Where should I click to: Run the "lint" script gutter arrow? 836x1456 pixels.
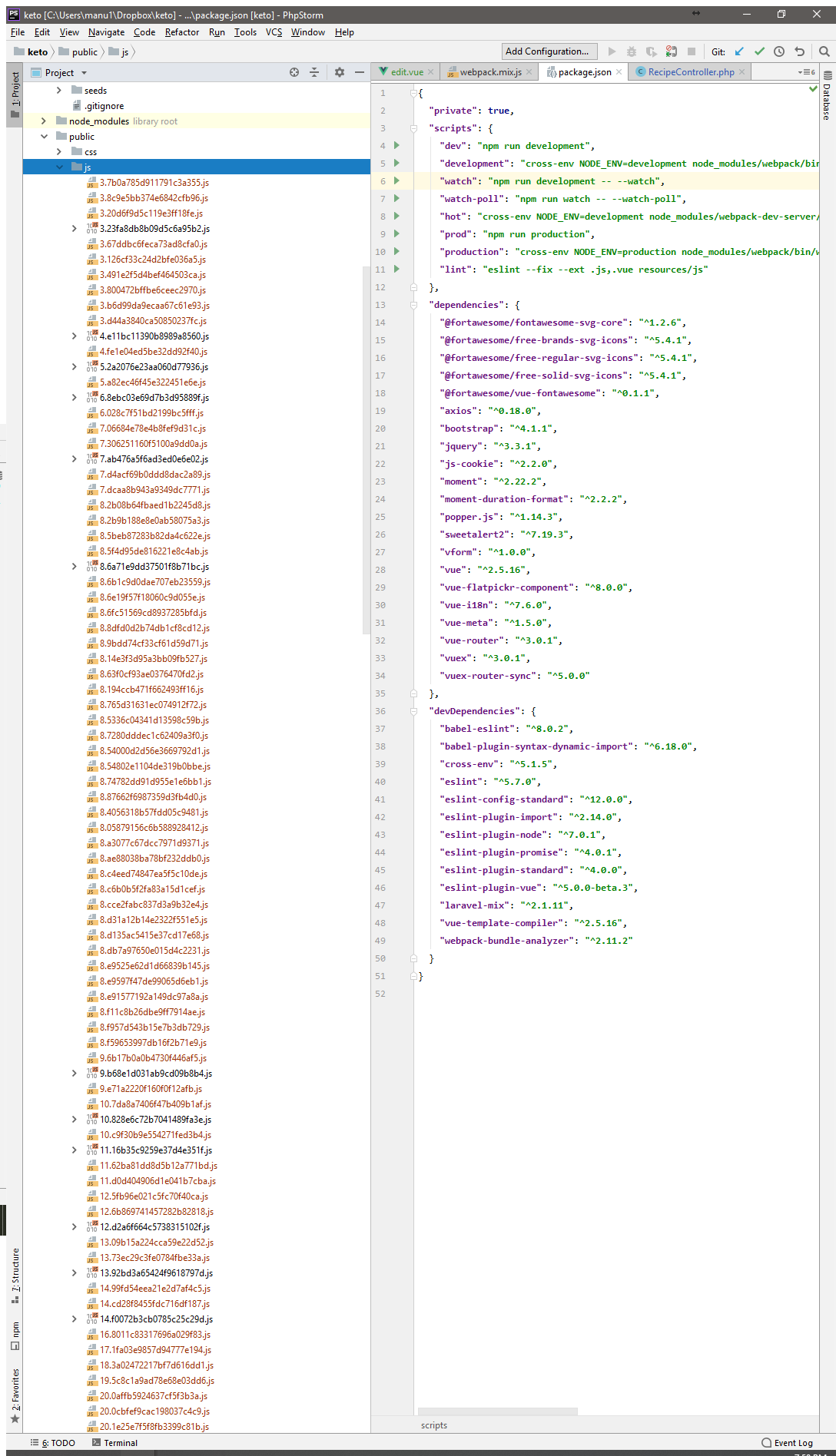pos(396,269)
